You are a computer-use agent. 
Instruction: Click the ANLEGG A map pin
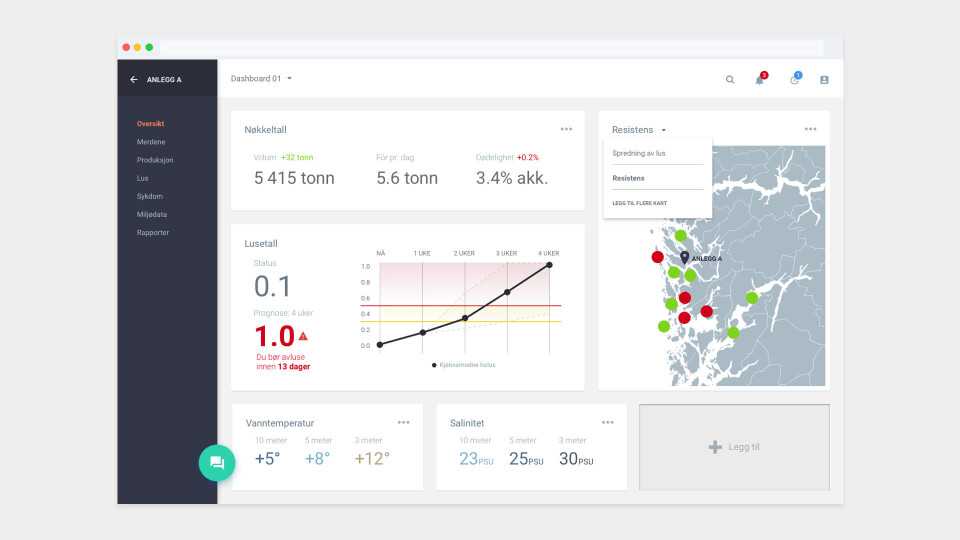coord(685,258)
